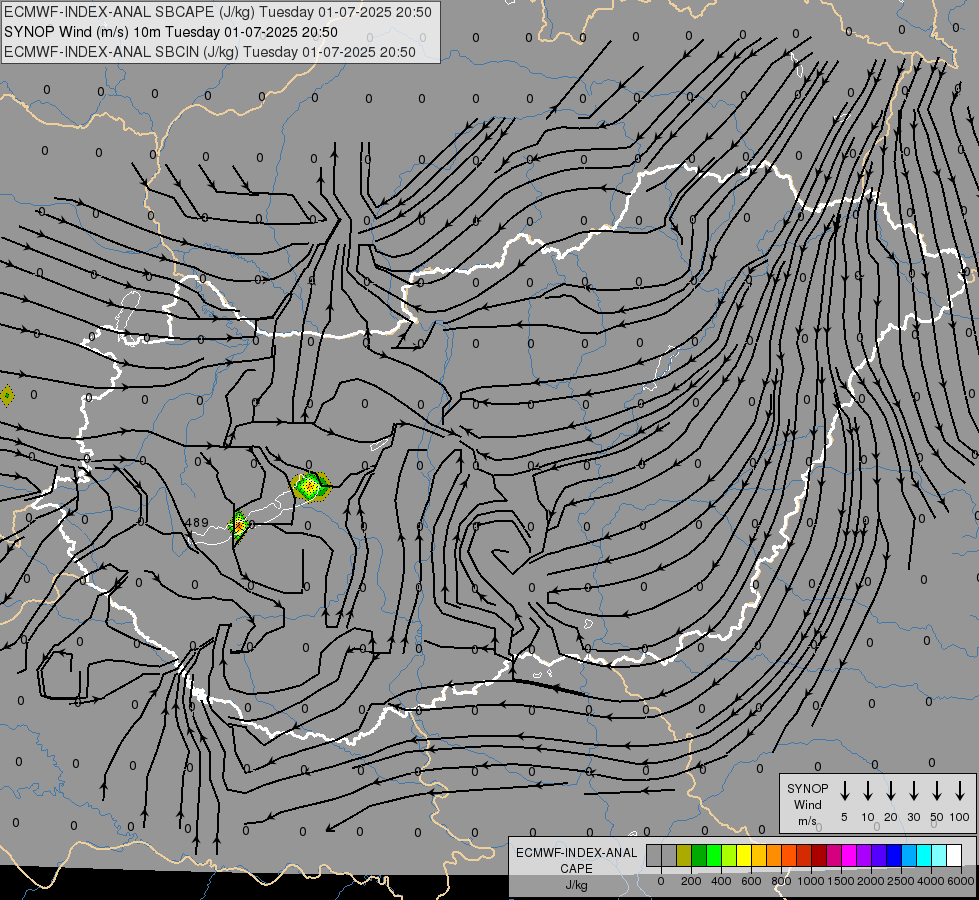Click the 2000 tick label on color scale
Viewport: 979px width, 900px height.
point(871,881)
